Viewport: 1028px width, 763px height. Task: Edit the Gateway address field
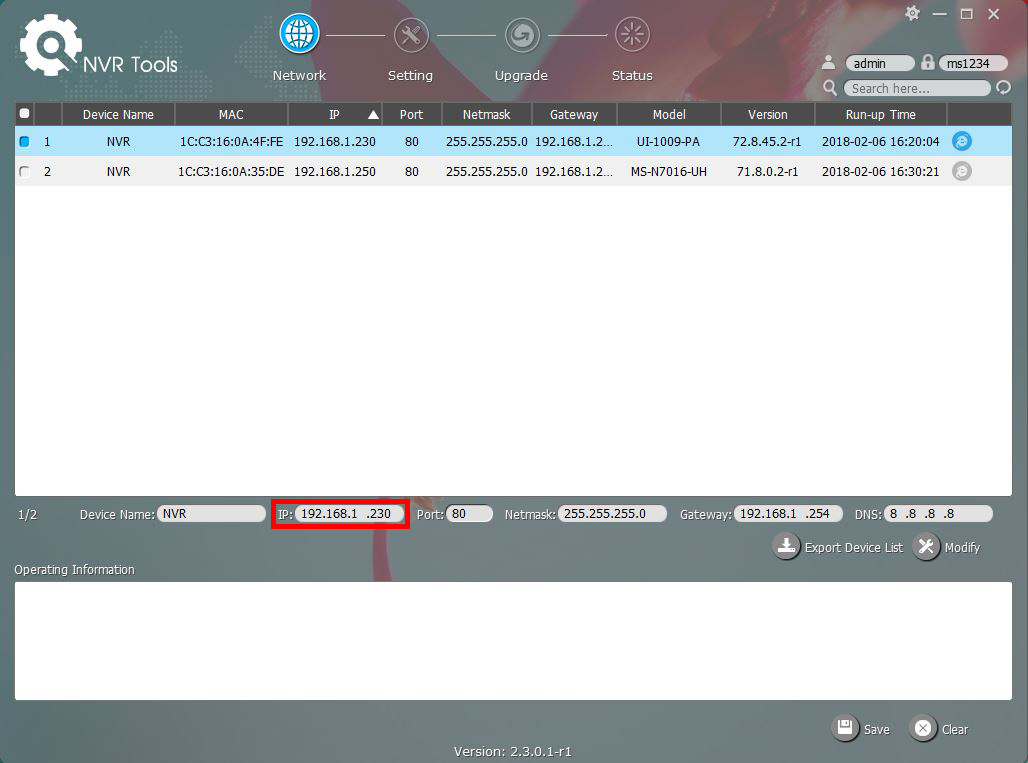(x=789, y=513)
